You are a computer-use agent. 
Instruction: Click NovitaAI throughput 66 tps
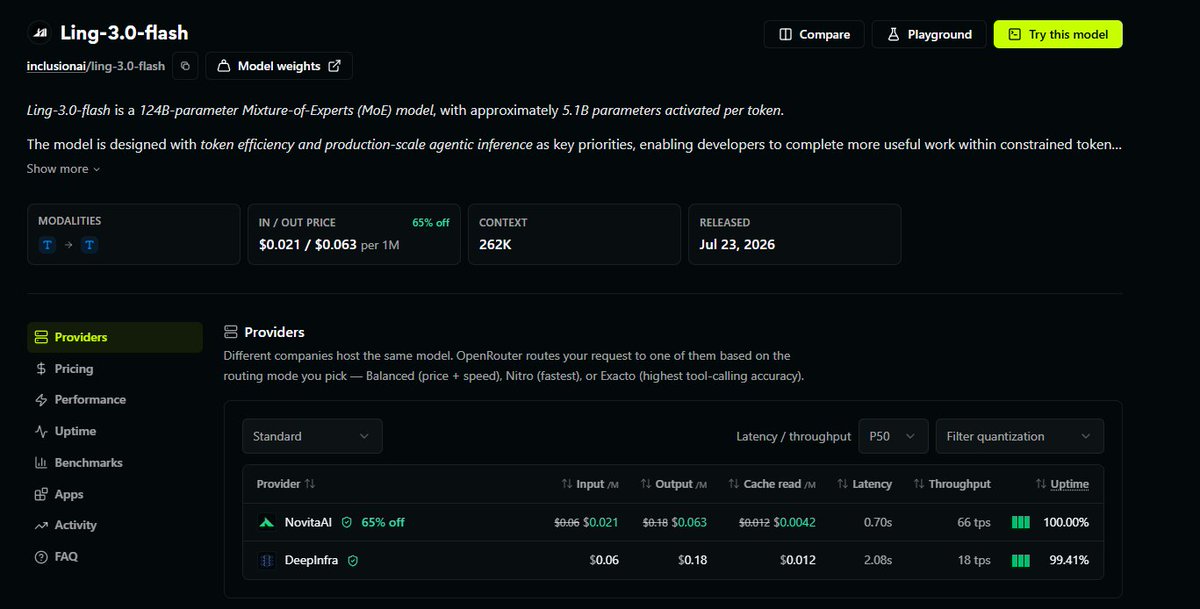point(973,522)
